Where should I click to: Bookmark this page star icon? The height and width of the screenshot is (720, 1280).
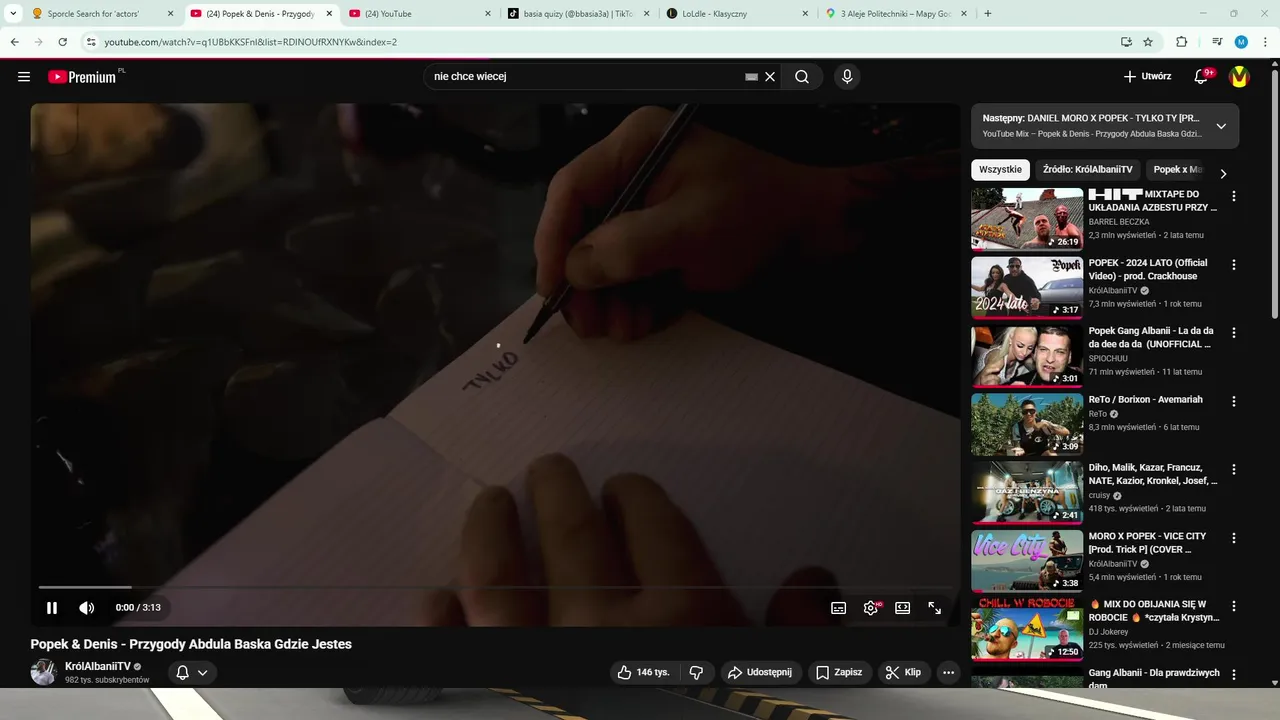(x=1148, y=42)
